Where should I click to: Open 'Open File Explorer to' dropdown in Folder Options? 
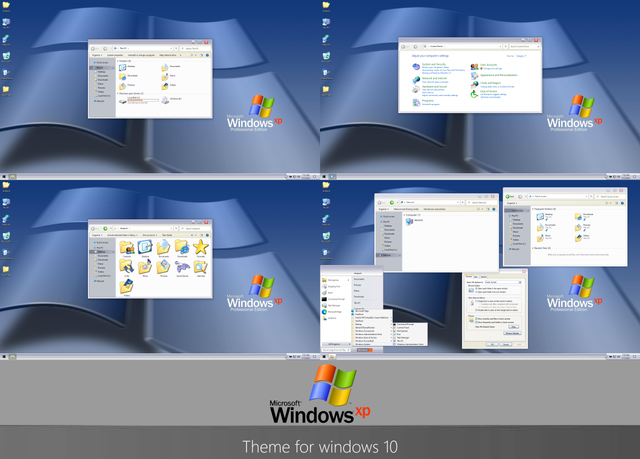click(504, 282)
